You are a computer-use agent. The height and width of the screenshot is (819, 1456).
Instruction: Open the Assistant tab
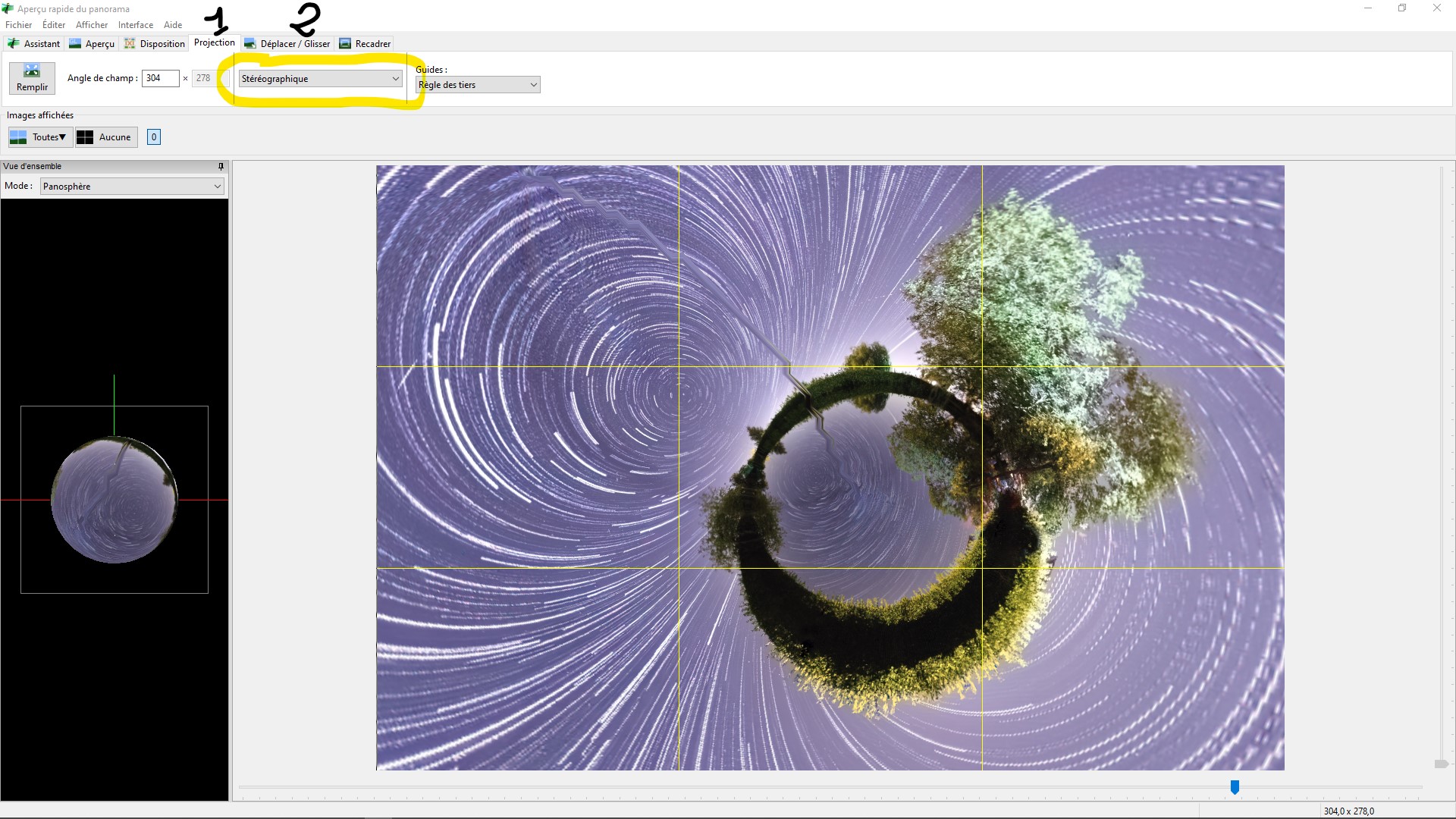click(x=33, y=44)
